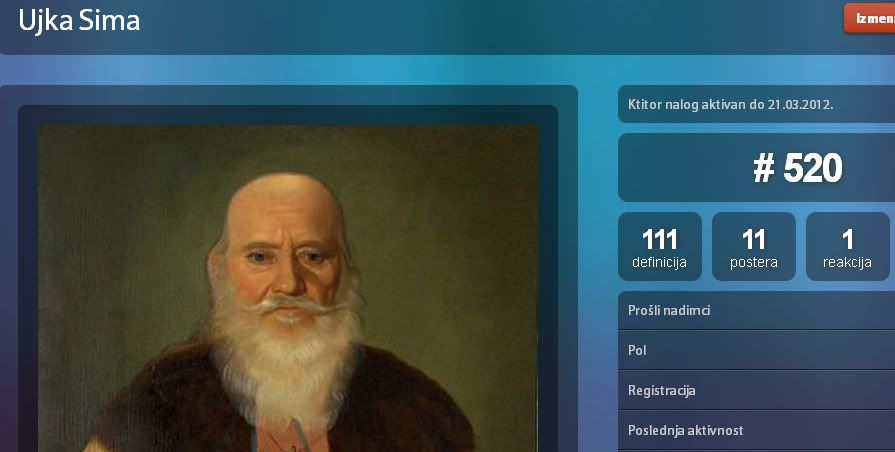Click the date 21.03.2012 in Ktitor banner

(x=800, y=104)
